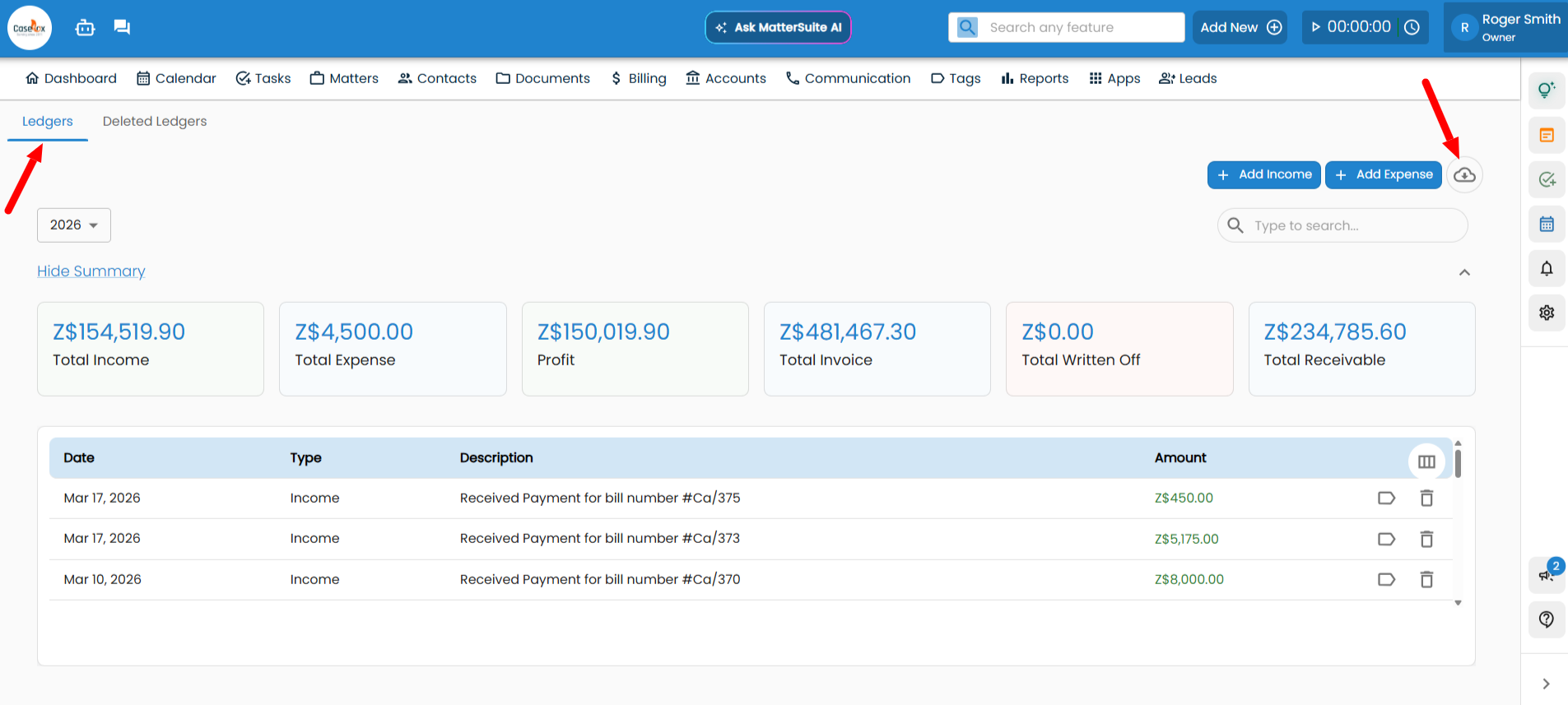Open the column chooser icon in table header
The image size is (1568, 705).
[1426, 461]
